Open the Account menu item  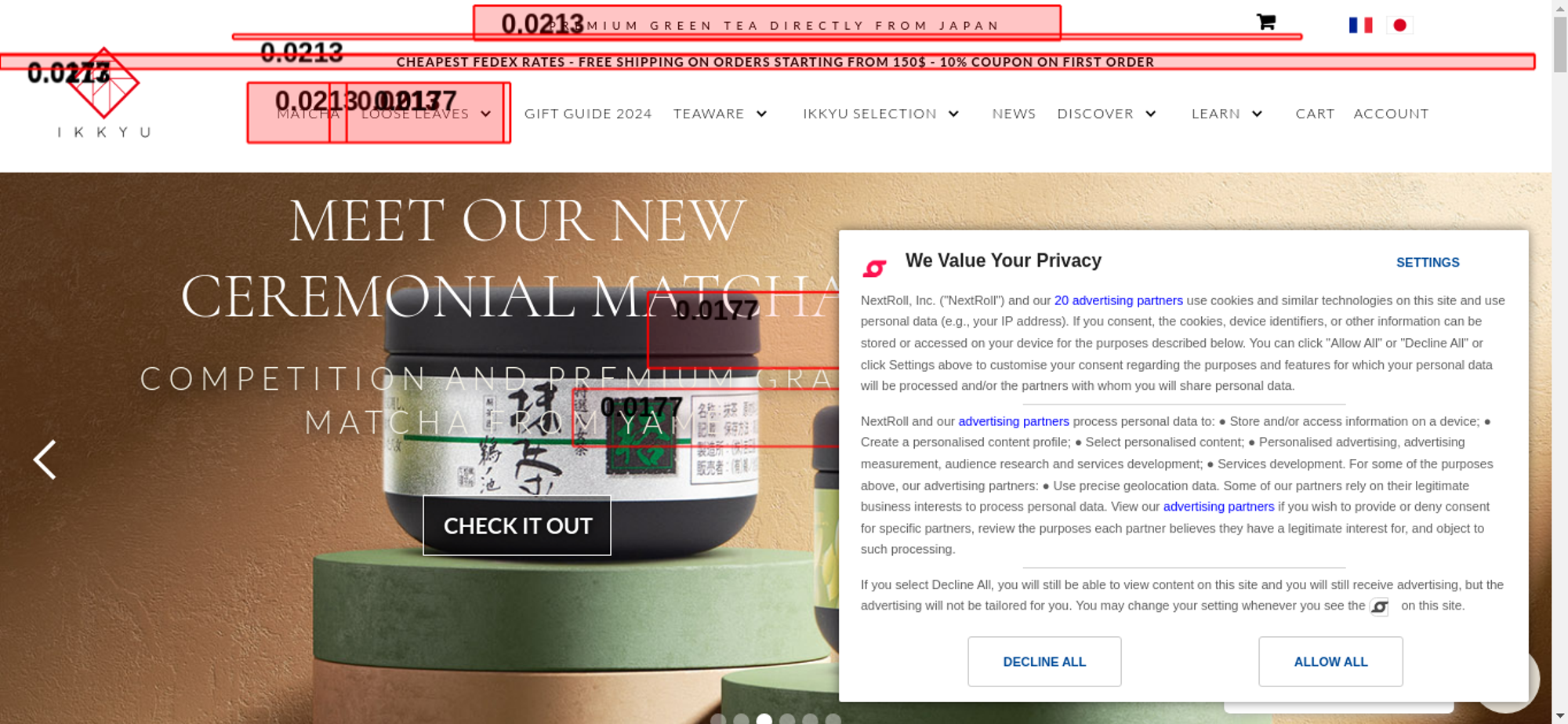(1391, 114)
